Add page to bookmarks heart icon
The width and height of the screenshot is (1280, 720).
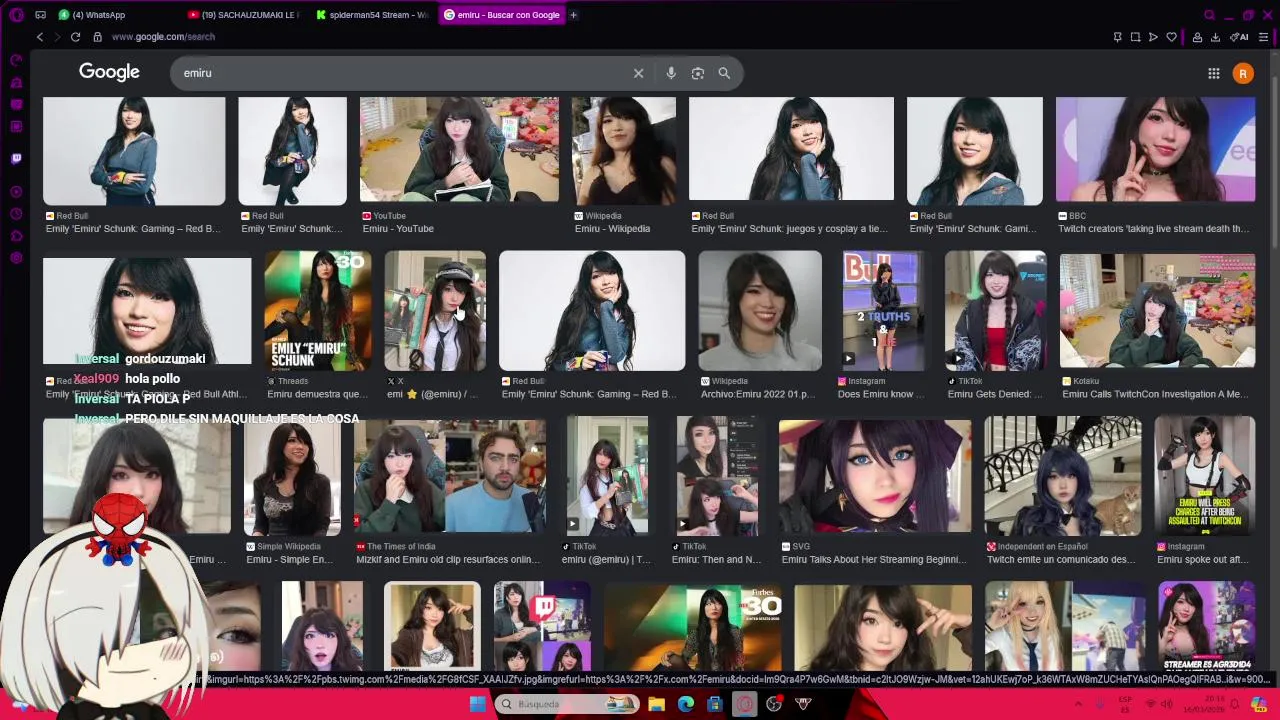(x=1171, y=37)
